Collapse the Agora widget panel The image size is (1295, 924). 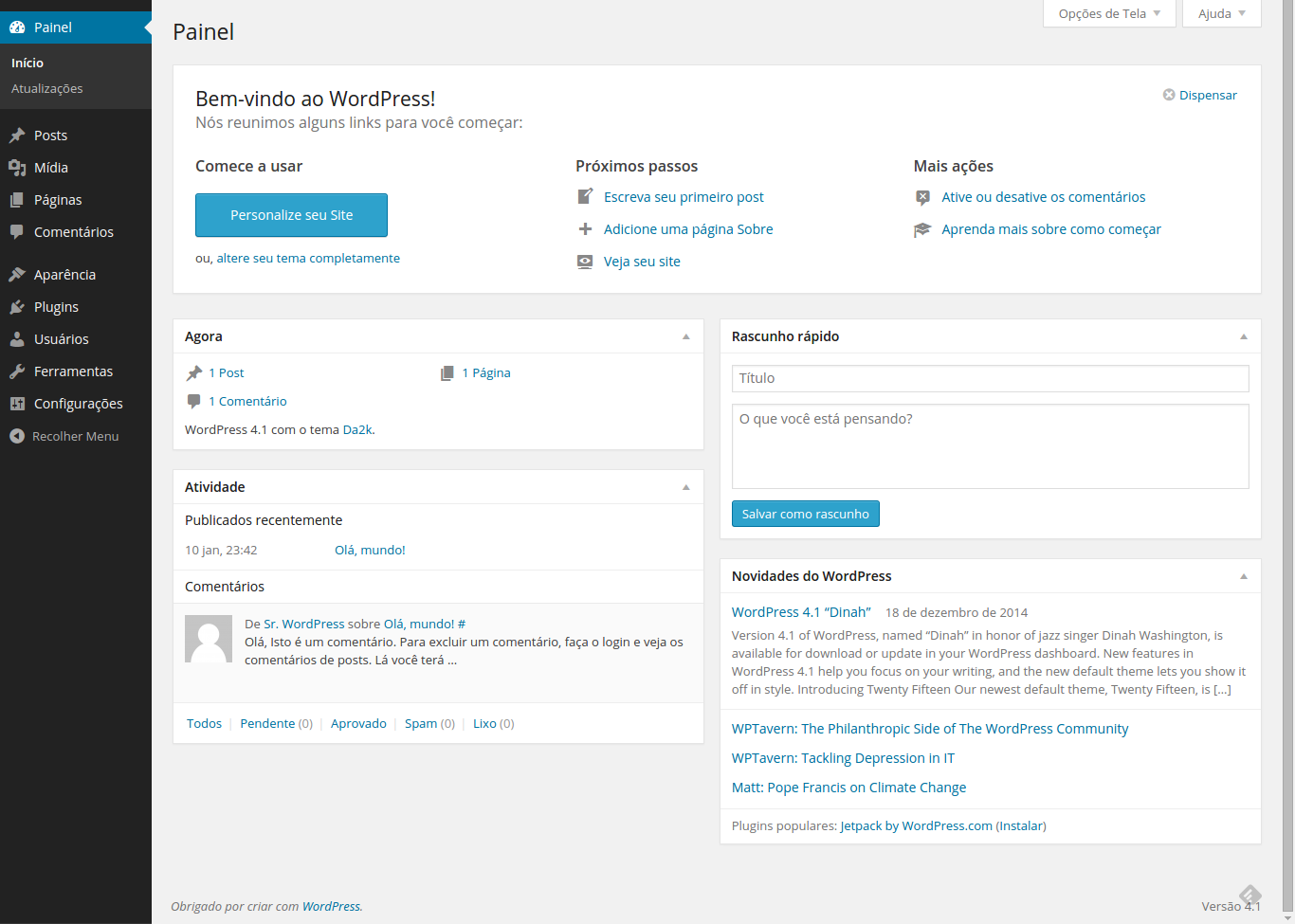click(686, 336)
